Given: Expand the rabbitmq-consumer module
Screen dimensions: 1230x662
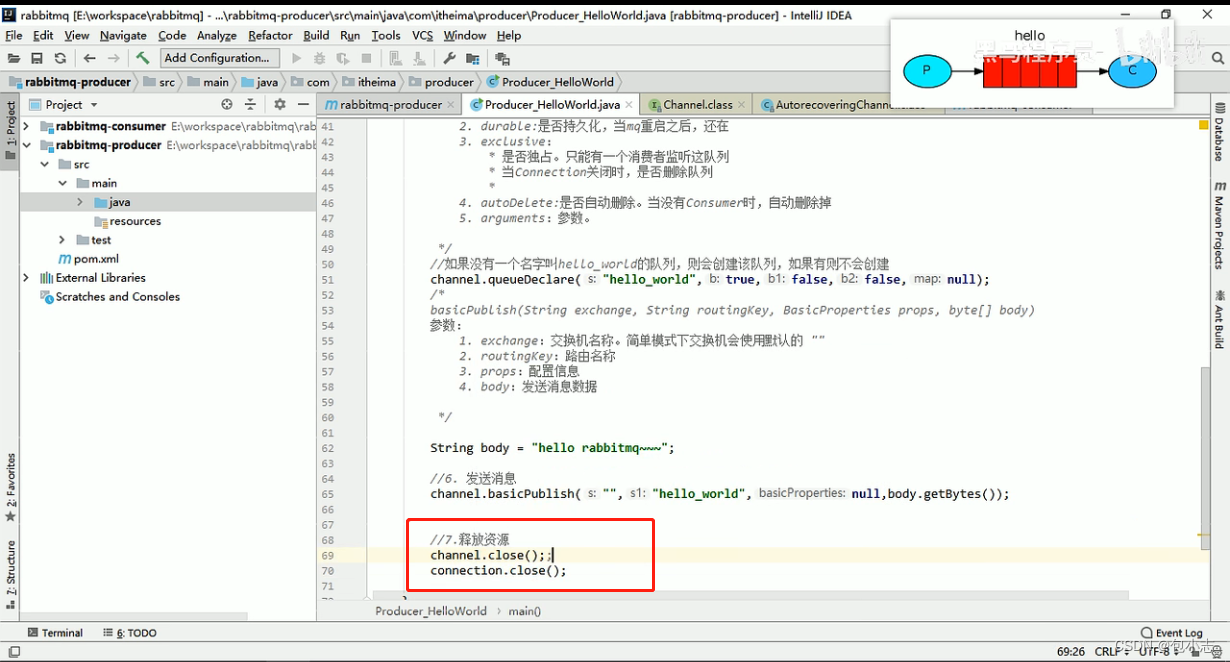Looking at the screenshot, I should coord(26,127).
